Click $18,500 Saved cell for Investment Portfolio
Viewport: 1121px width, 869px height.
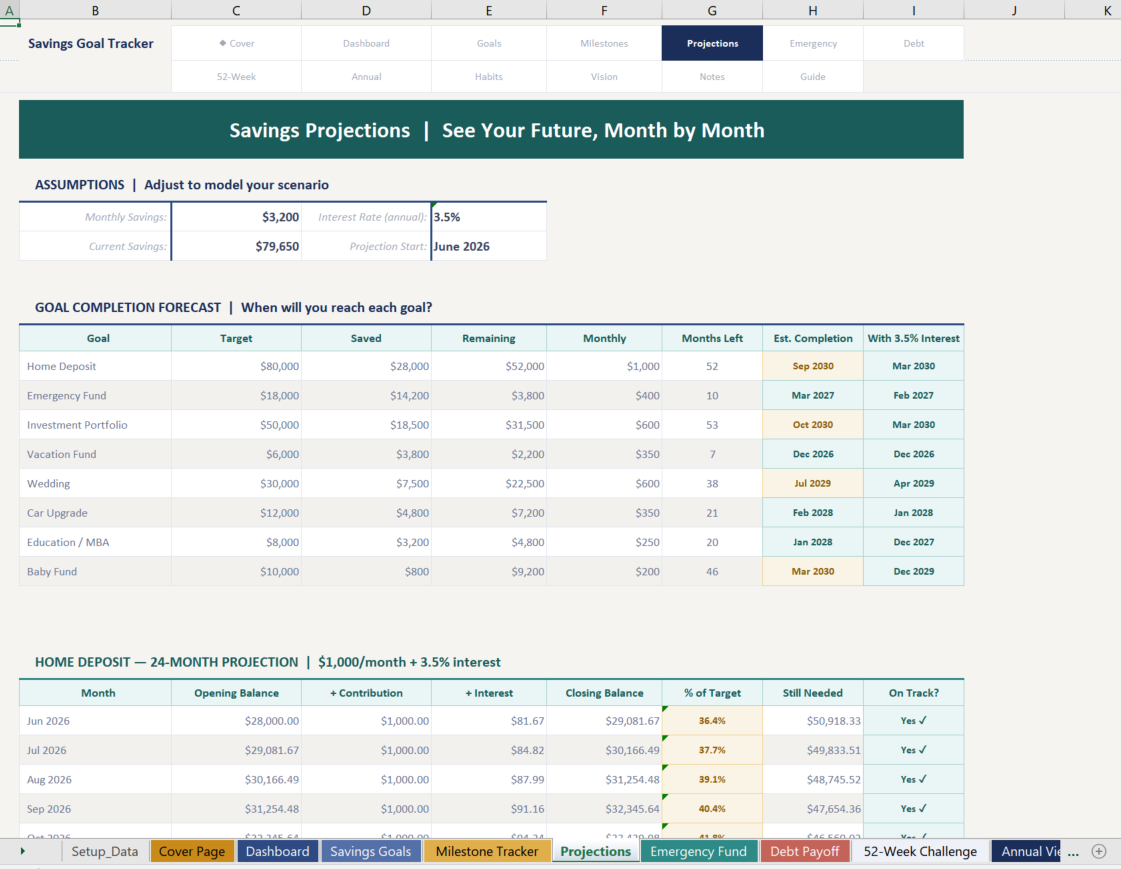tap(366, 424)
